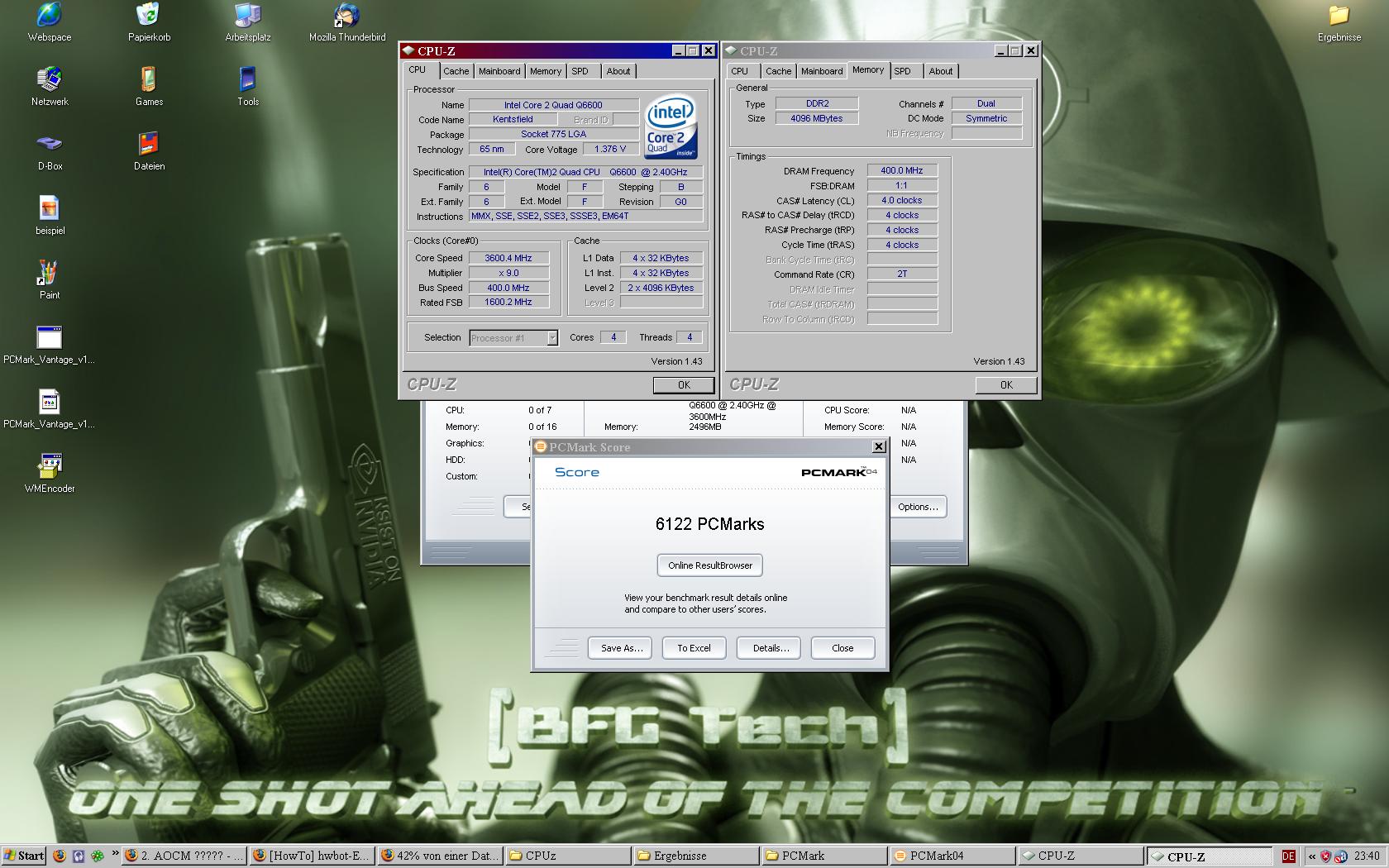Screen dimensions: 1389x868
Task: Switch to the [HowTo] hwbot taskbar button
Action: click(312, 856)
